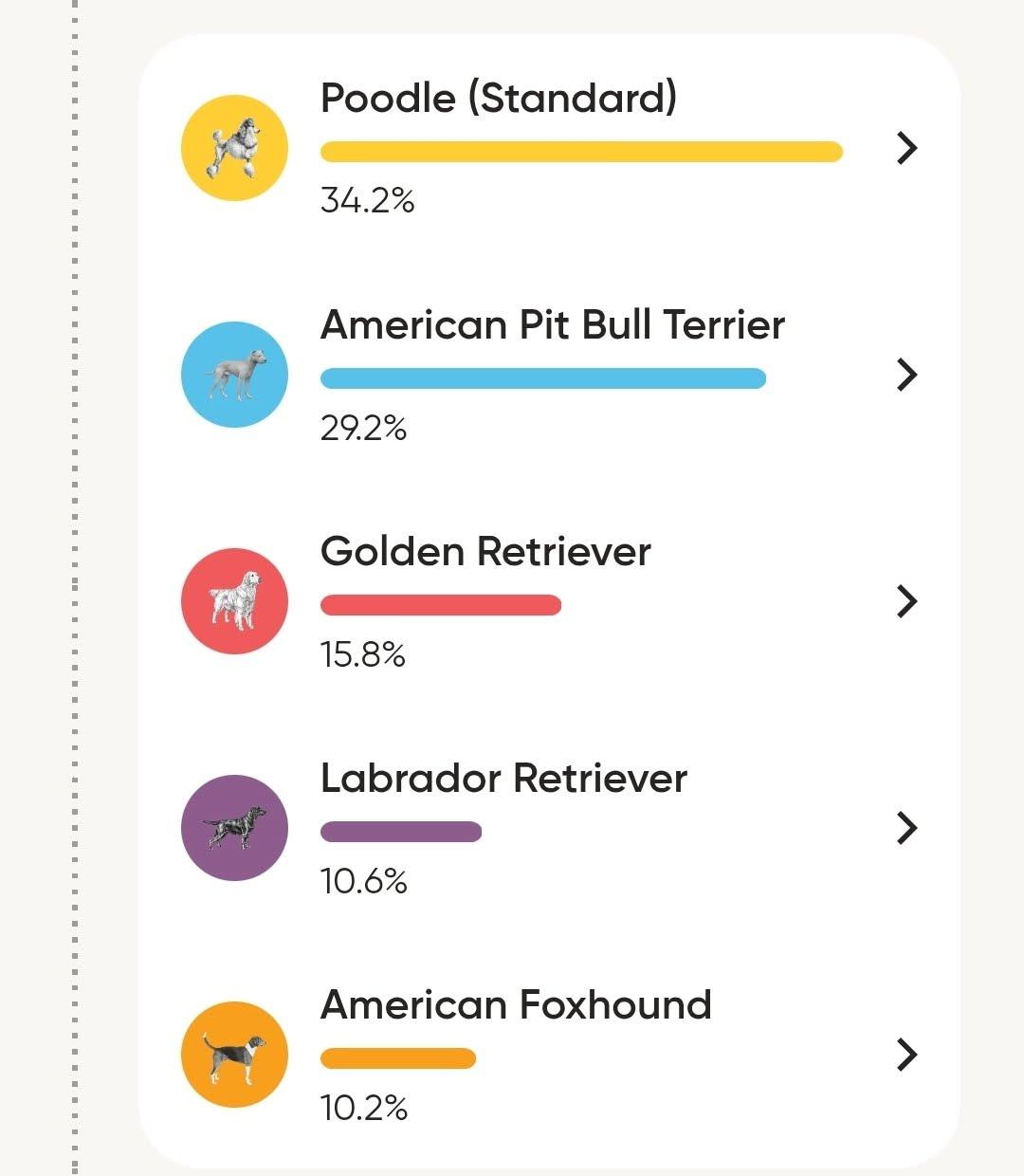
Task: Click the red Golden Retriever percentage bar
Action: 441,605
